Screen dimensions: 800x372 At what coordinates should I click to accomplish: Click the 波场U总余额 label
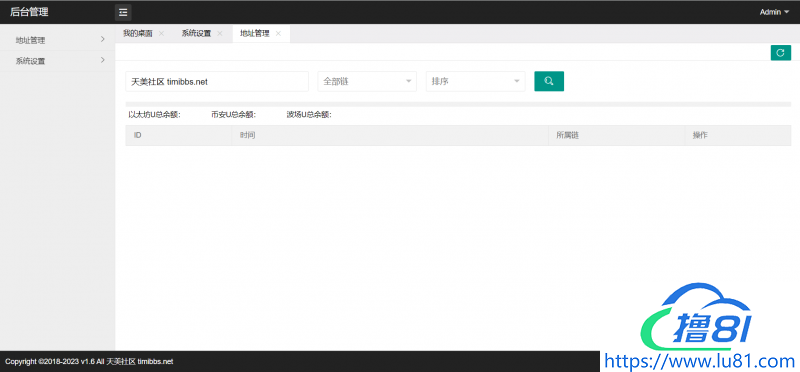click(309, 115)
